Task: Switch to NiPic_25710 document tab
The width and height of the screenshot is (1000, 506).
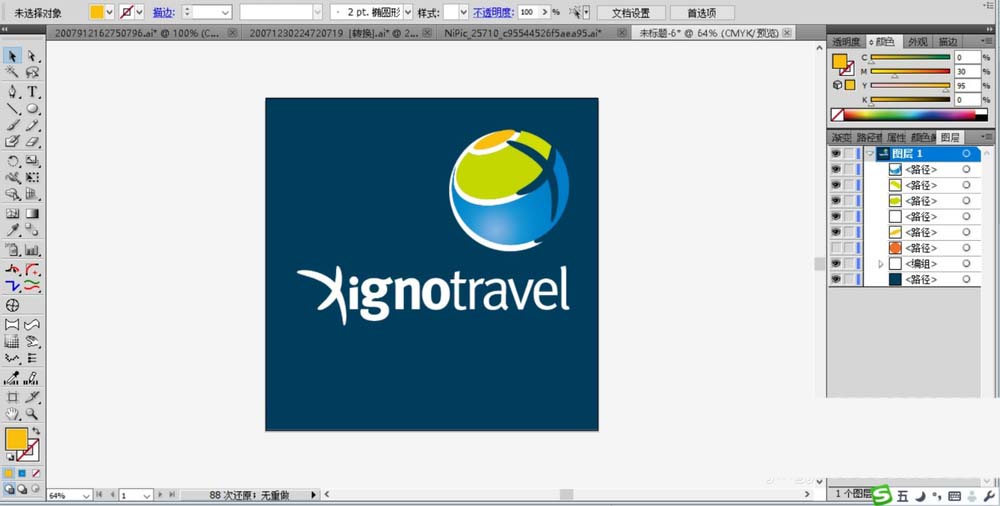Action: coord(522,33)
